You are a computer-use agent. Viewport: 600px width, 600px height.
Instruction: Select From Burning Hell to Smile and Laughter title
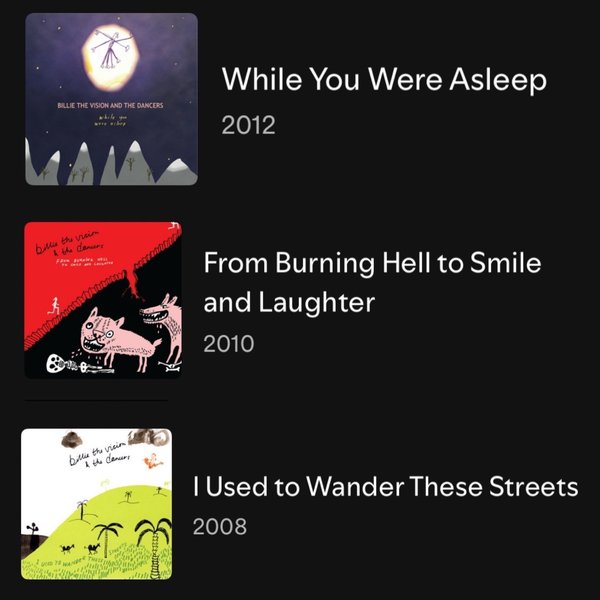(372, 282)
